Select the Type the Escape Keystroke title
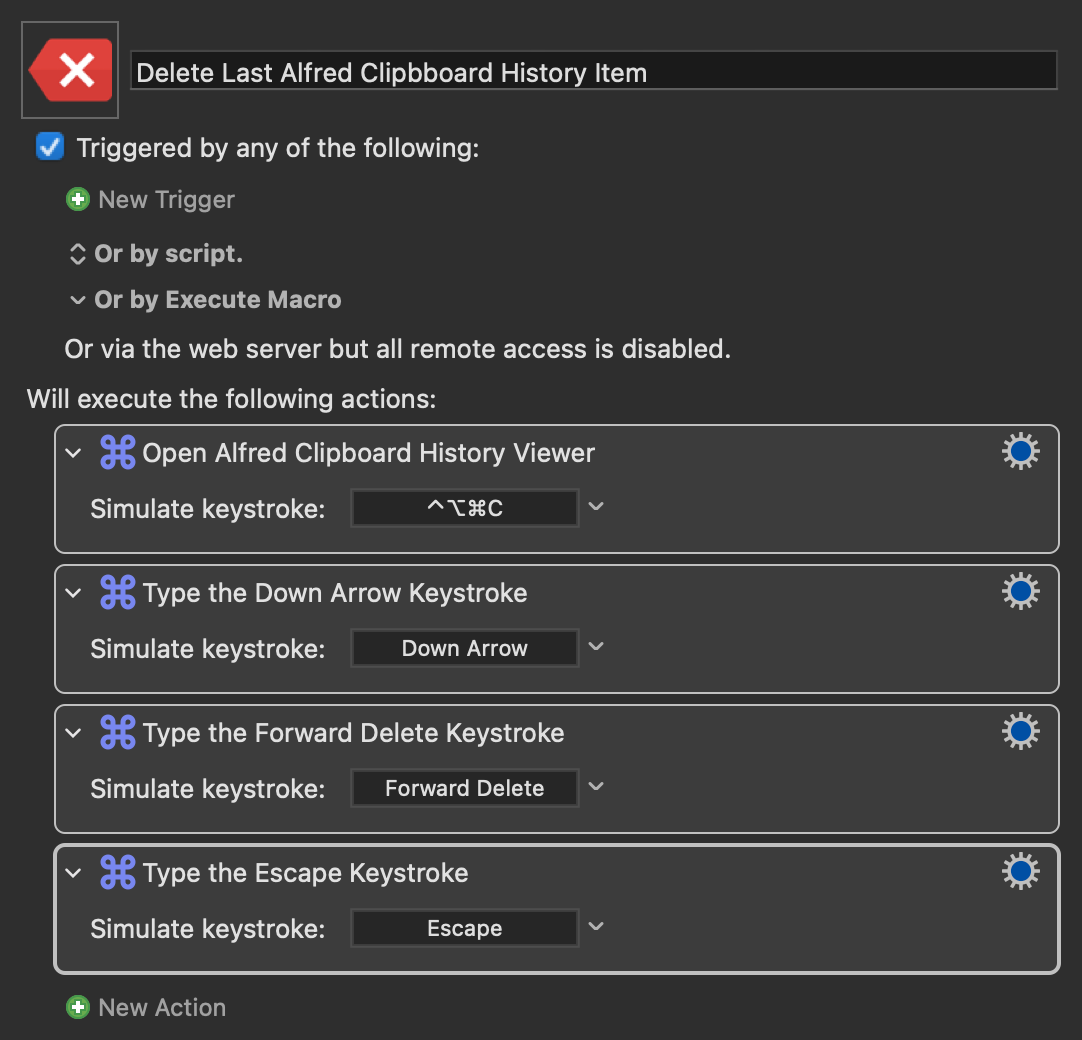Screen dimensions: 1082x1040 (x=306, y=874)
